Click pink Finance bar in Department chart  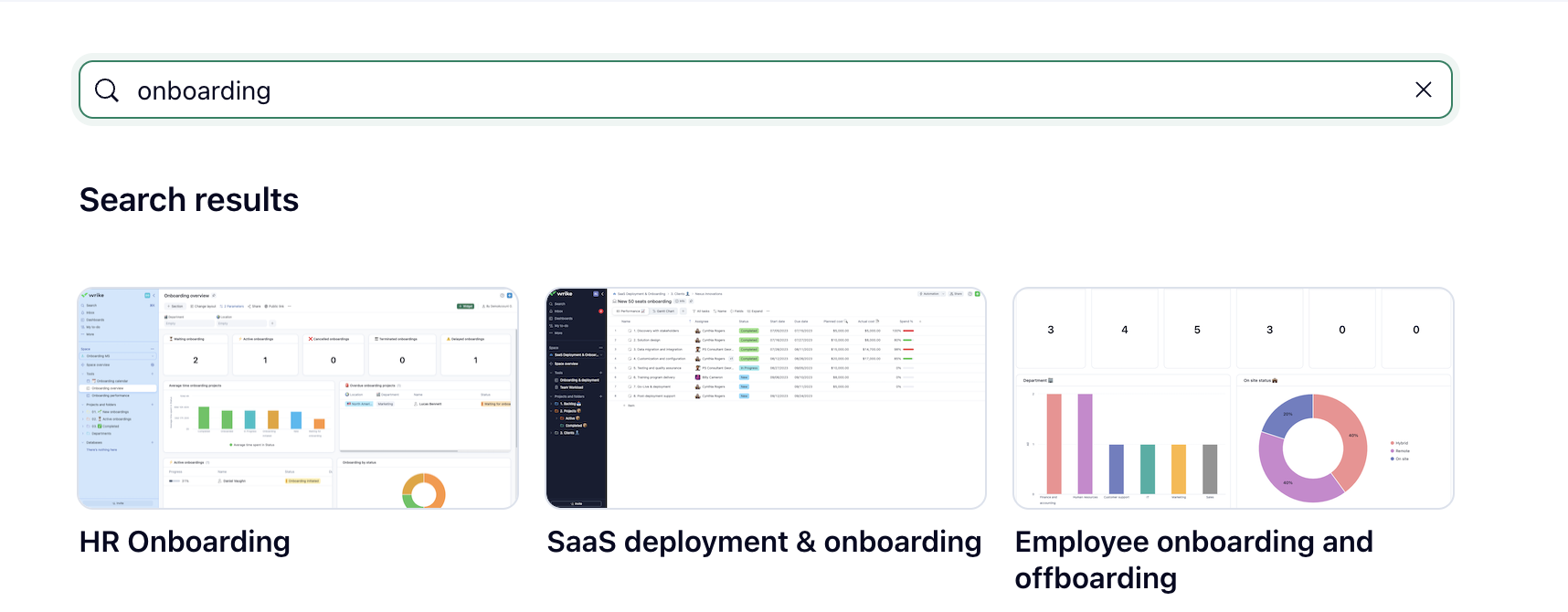pos(1054,444)
